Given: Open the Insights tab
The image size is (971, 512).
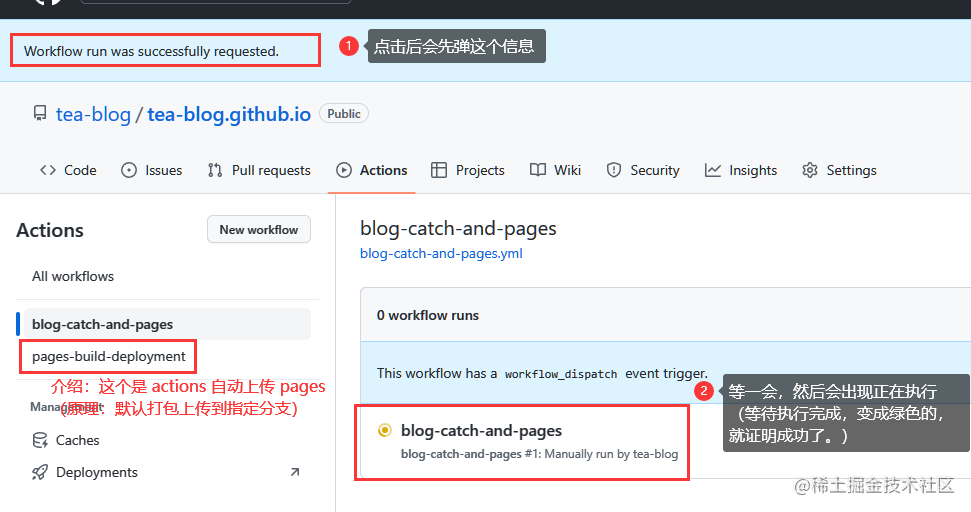Looking at the screenshot, I should point(741,170).
